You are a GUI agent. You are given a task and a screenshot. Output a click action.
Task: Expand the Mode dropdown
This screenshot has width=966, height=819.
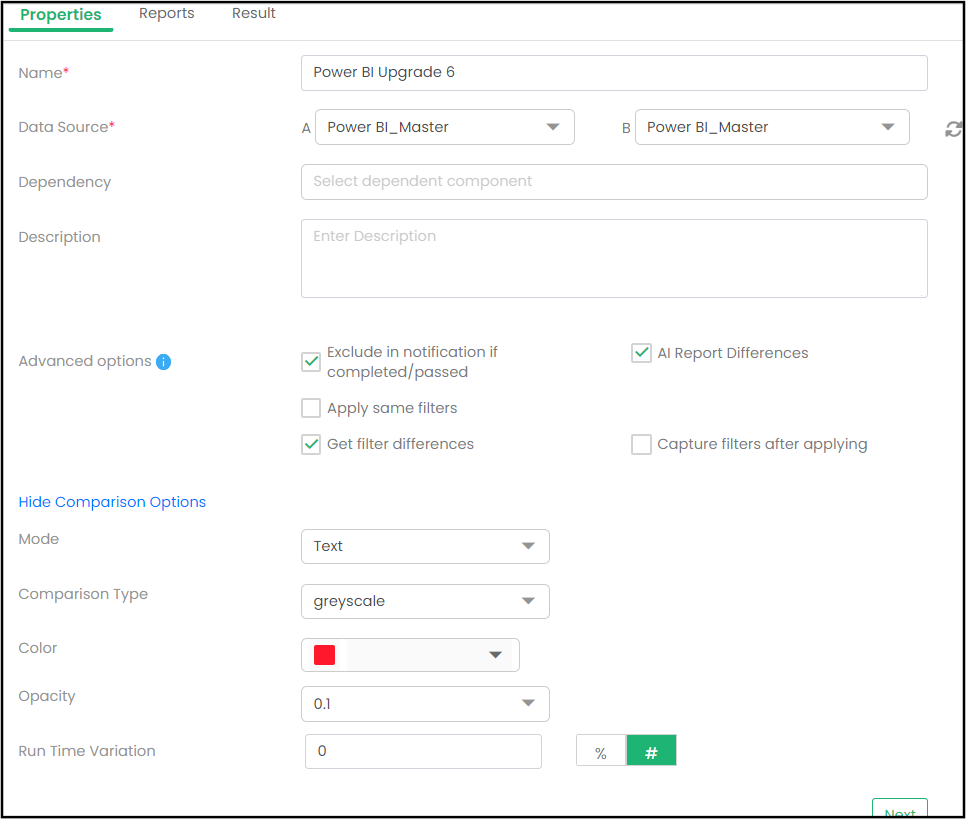(425, 546)
